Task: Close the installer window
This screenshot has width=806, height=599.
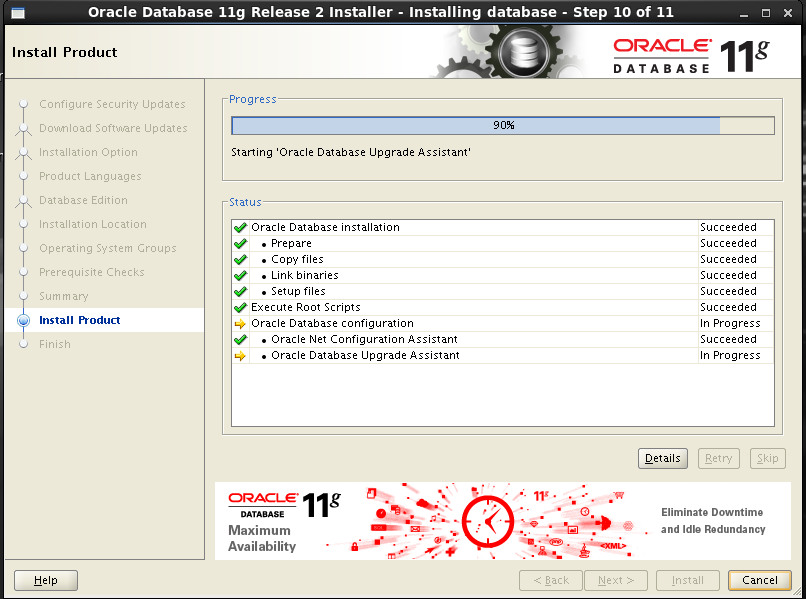Action: pyautogui.click(x=787, y=13)
